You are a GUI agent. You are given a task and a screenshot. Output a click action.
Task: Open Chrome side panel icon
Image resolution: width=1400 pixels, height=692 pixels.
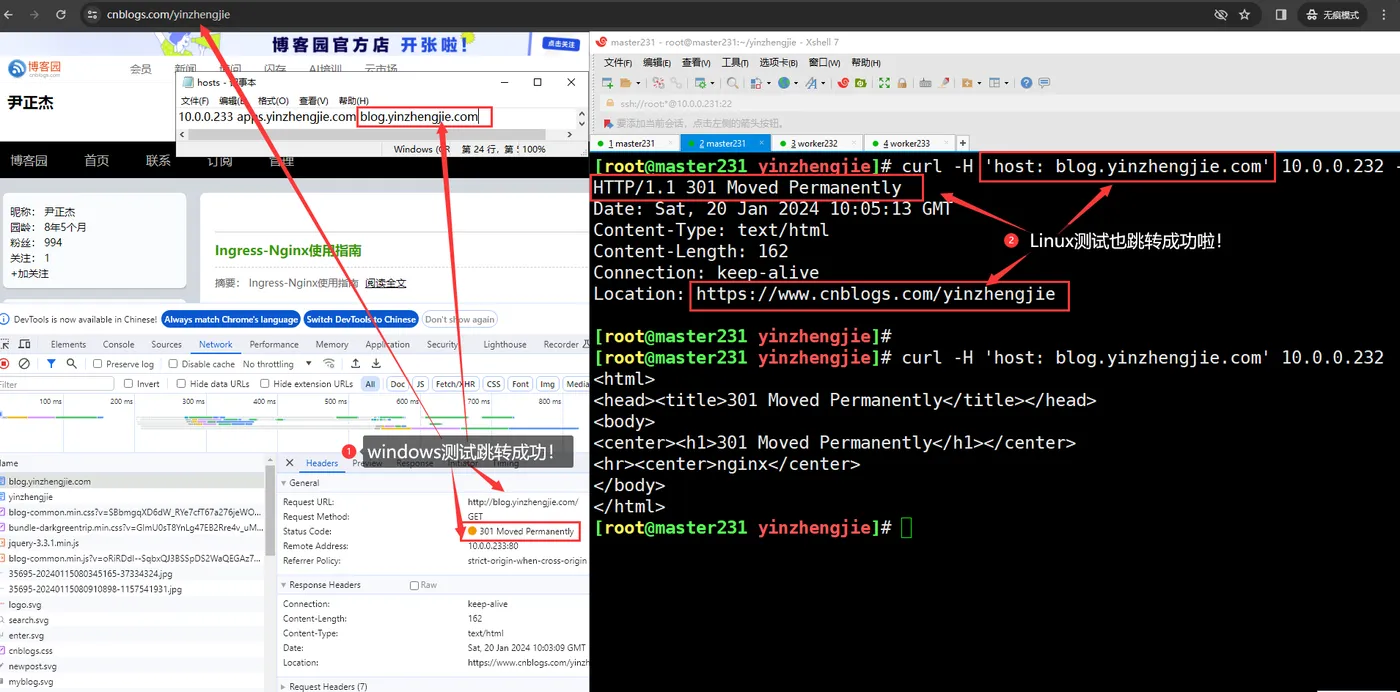click(x=1281, y=15)
